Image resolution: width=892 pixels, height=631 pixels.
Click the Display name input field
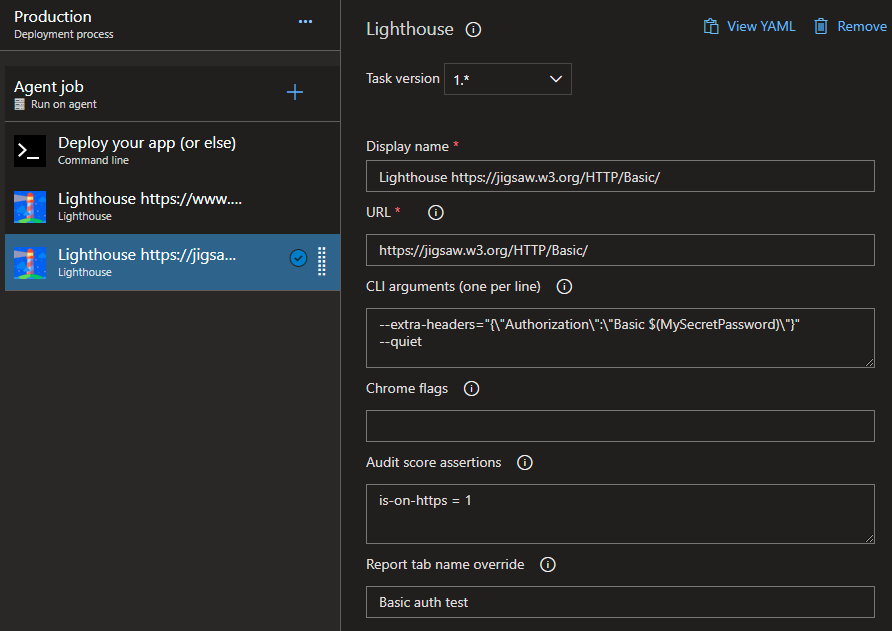620,176
